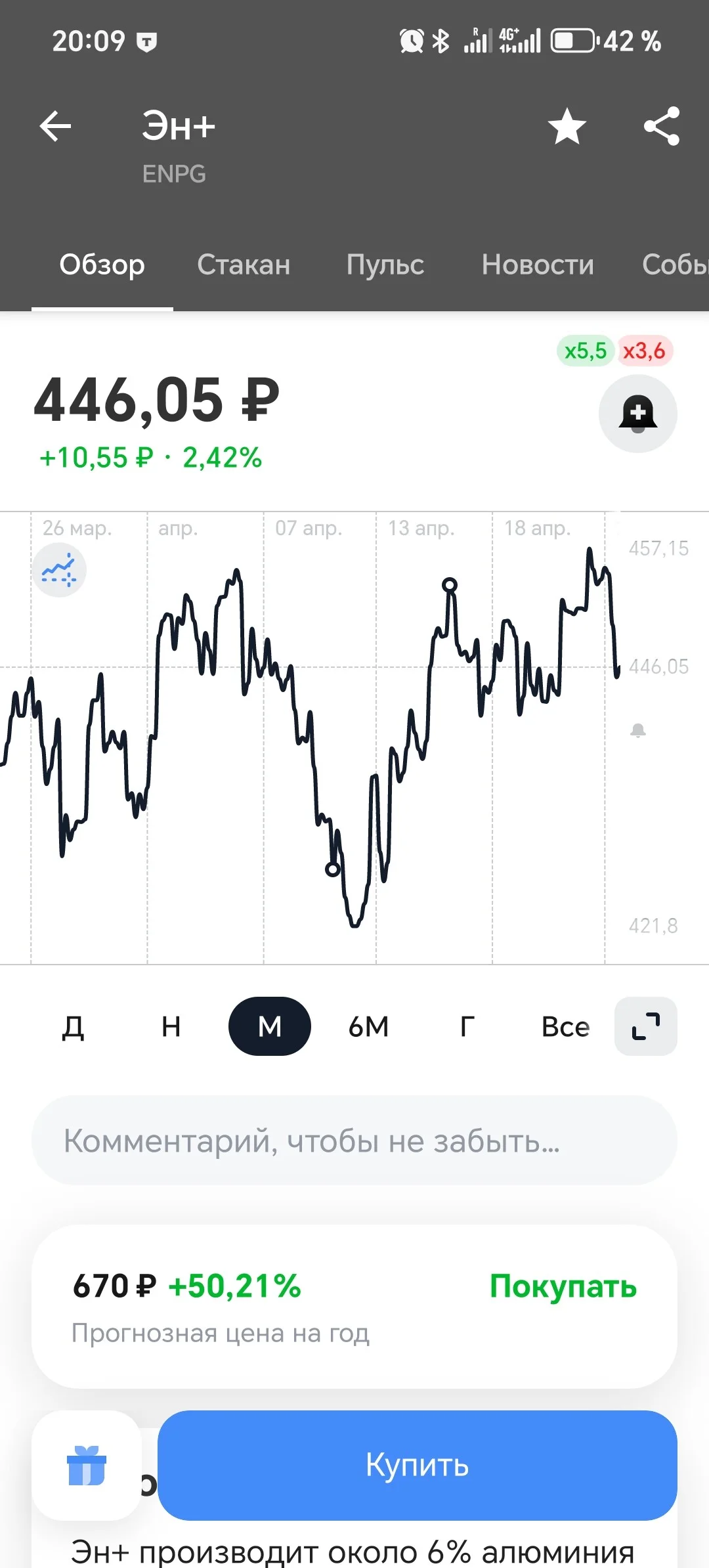This screenshot has height=1568, width=709.
Task: Select the Все chart period
Action: [565, 1026]
